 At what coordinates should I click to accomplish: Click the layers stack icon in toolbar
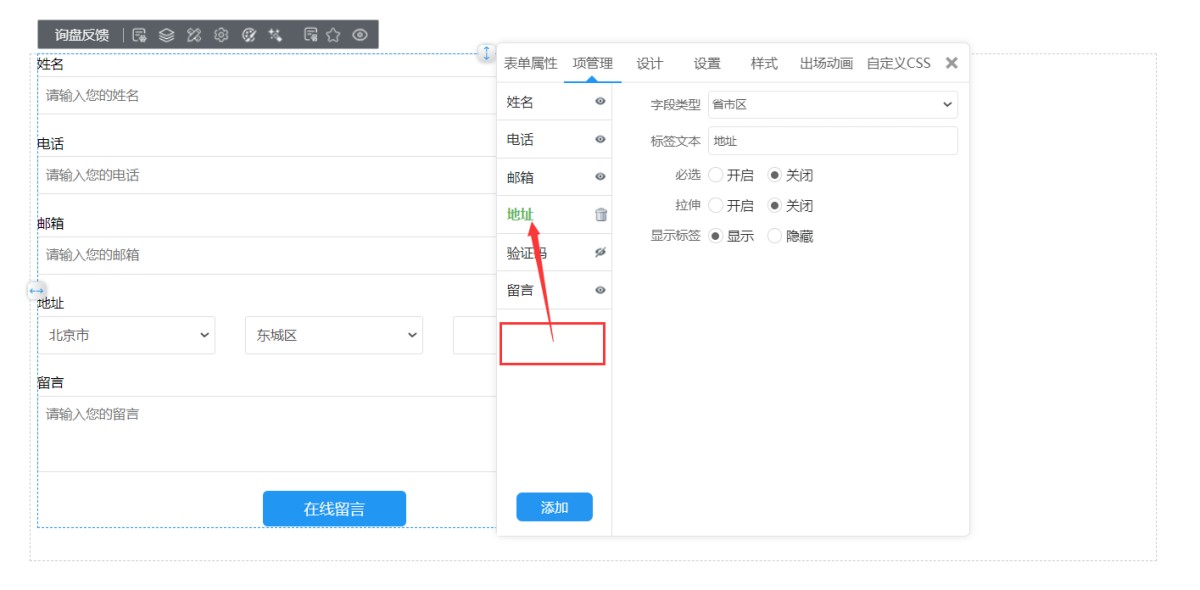(x=166, y=35)
